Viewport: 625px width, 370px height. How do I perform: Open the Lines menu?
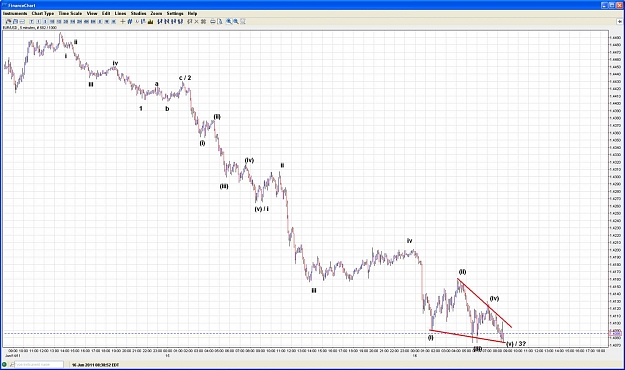click(120, 13)
